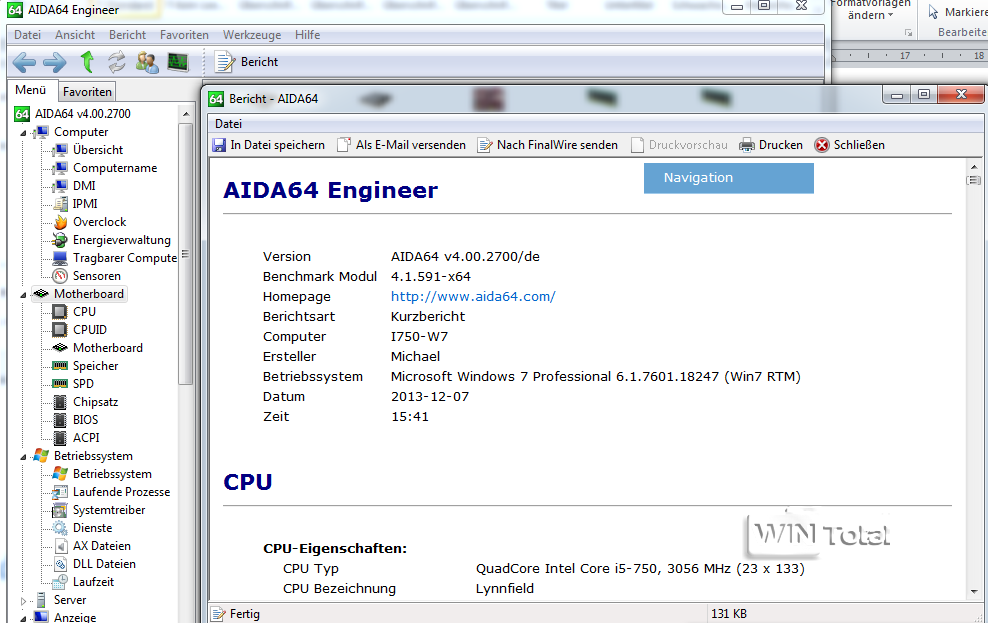The width and height of the screenshot is (988, 623).
Task: Open the Hilfe menu
Action: pos(307,35)
